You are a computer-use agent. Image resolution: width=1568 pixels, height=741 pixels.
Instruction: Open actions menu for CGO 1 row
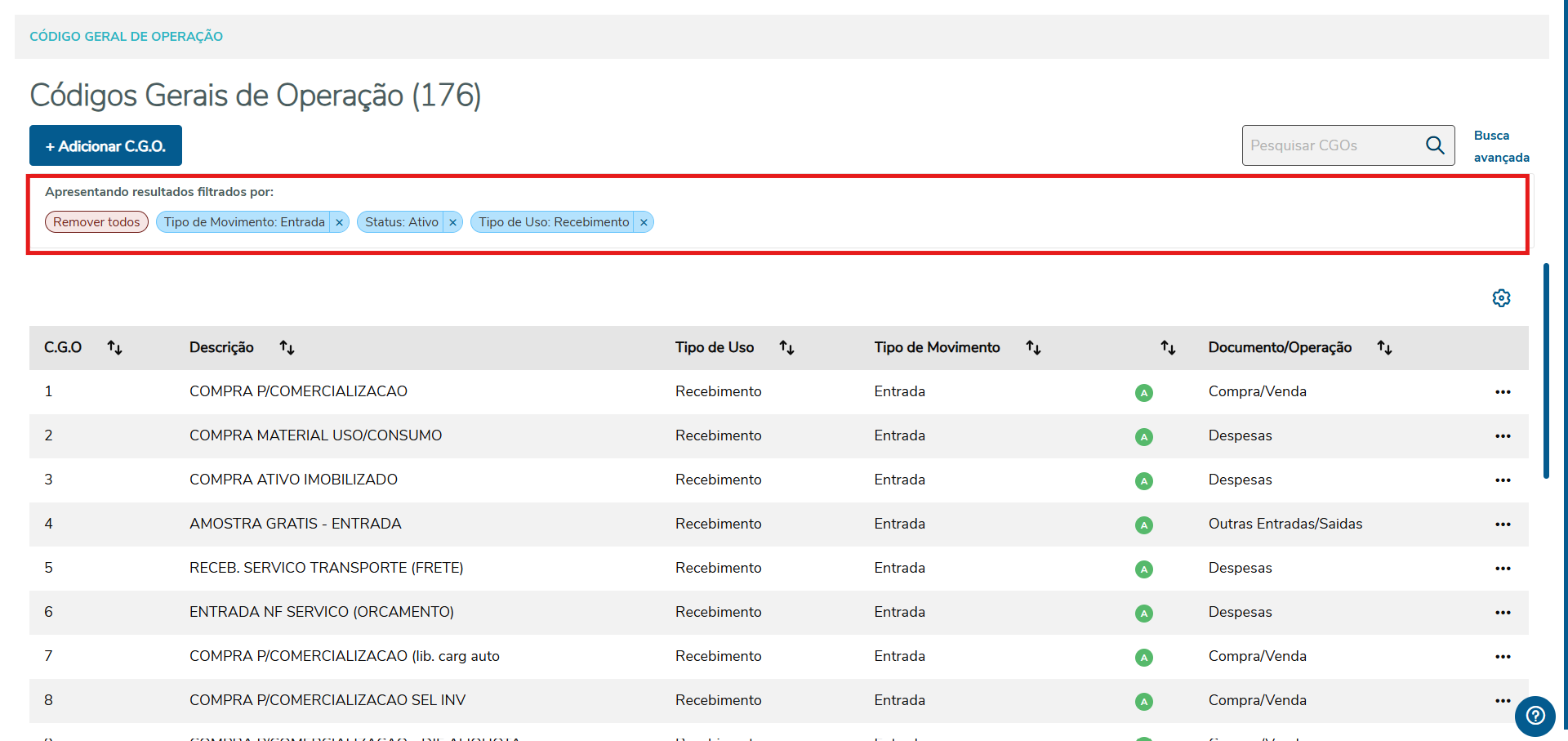pyautogui.click(x=1503, y=392)
